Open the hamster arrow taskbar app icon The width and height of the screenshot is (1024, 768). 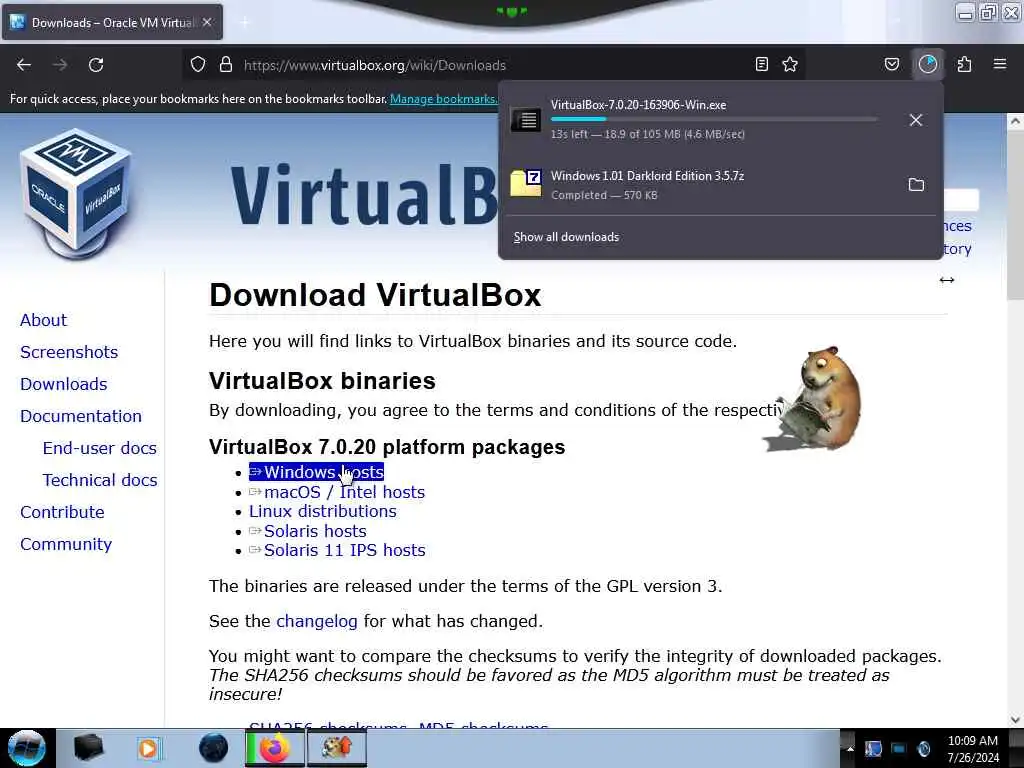tap(337, 748)
